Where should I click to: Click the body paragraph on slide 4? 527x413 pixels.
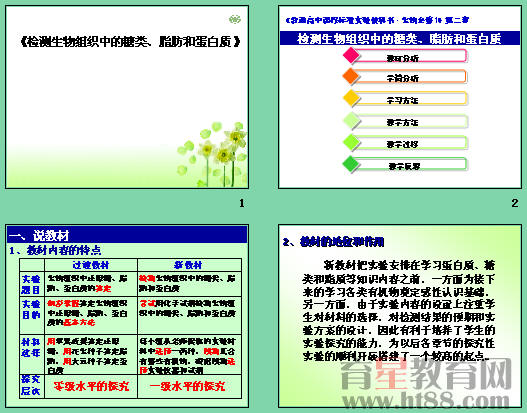pyautogui.click(x=399, y=311)
